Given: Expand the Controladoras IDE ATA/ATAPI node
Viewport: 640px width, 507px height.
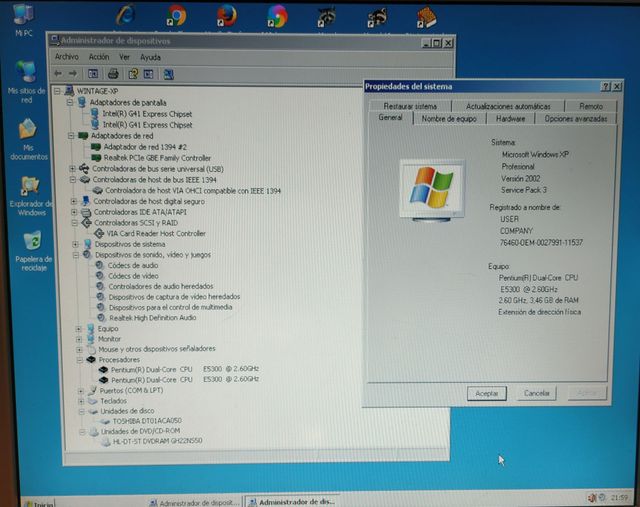Looking at the screenshot, I should click(74, 212).
